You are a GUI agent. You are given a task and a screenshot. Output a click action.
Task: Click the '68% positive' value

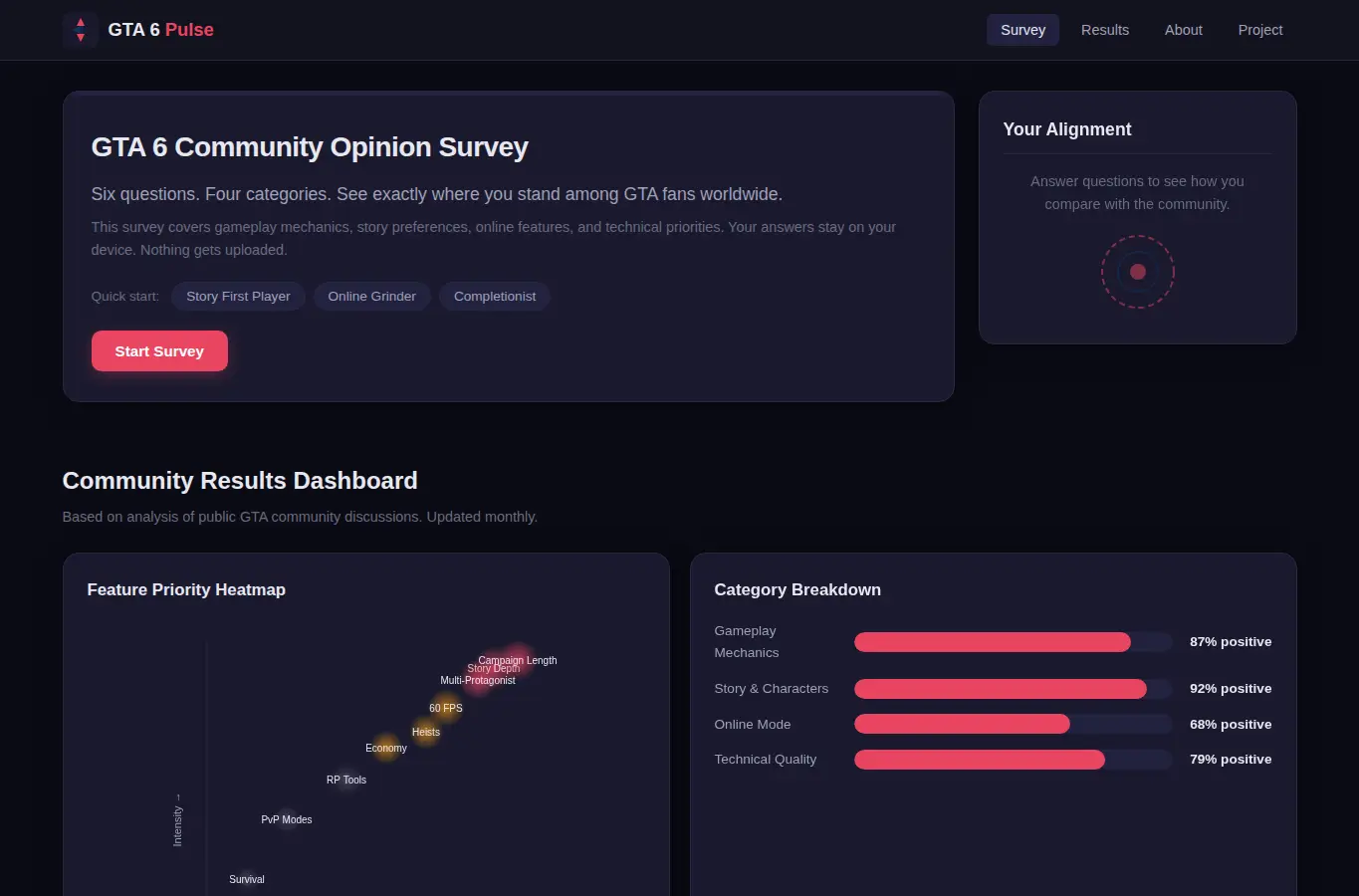1231,725
